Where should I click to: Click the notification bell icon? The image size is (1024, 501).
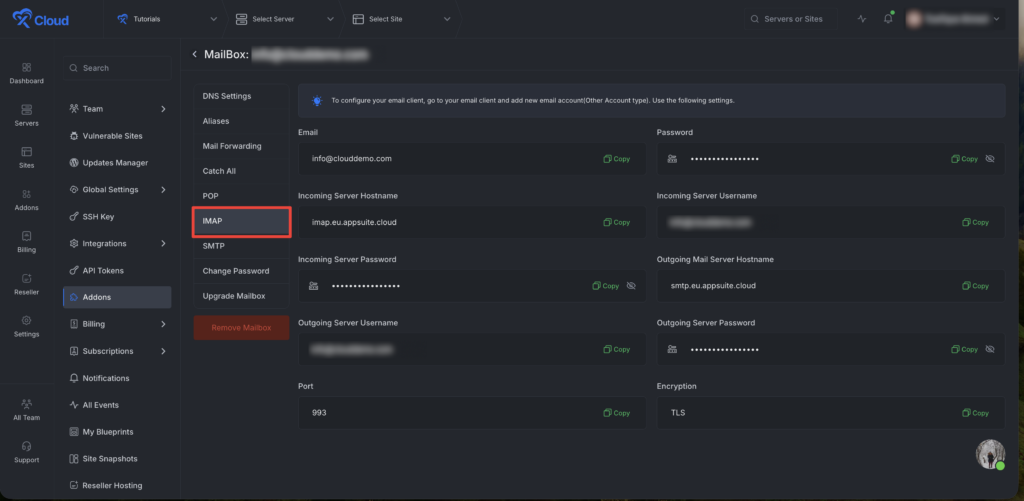pyautogui.click(x=888, y=19)
